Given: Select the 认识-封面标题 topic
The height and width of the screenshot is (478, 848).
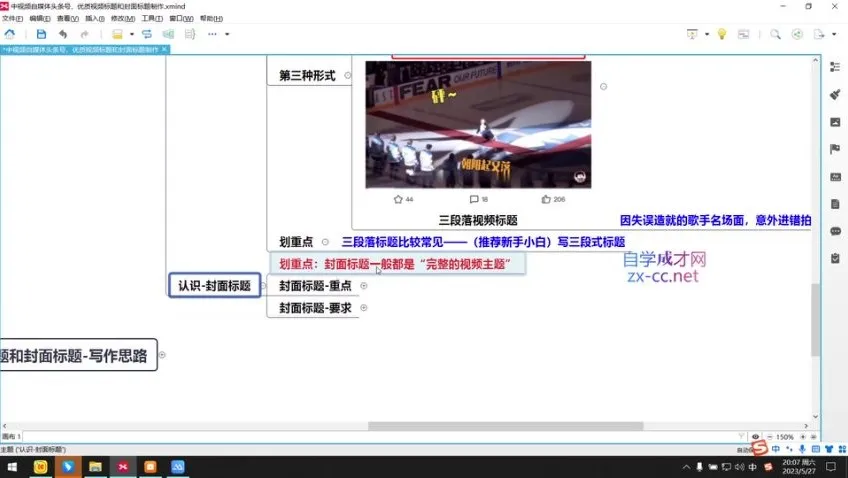Looking at the screenshot, I should (215, 286).
